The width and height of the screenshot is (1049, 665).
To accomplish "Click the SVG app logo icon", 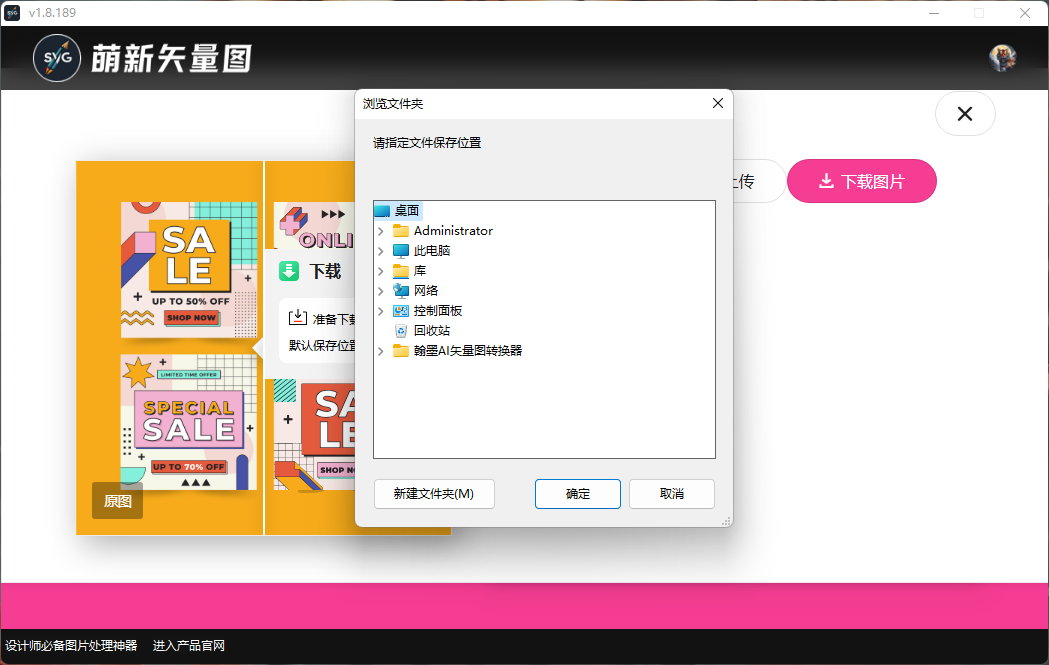I will 57,59.
